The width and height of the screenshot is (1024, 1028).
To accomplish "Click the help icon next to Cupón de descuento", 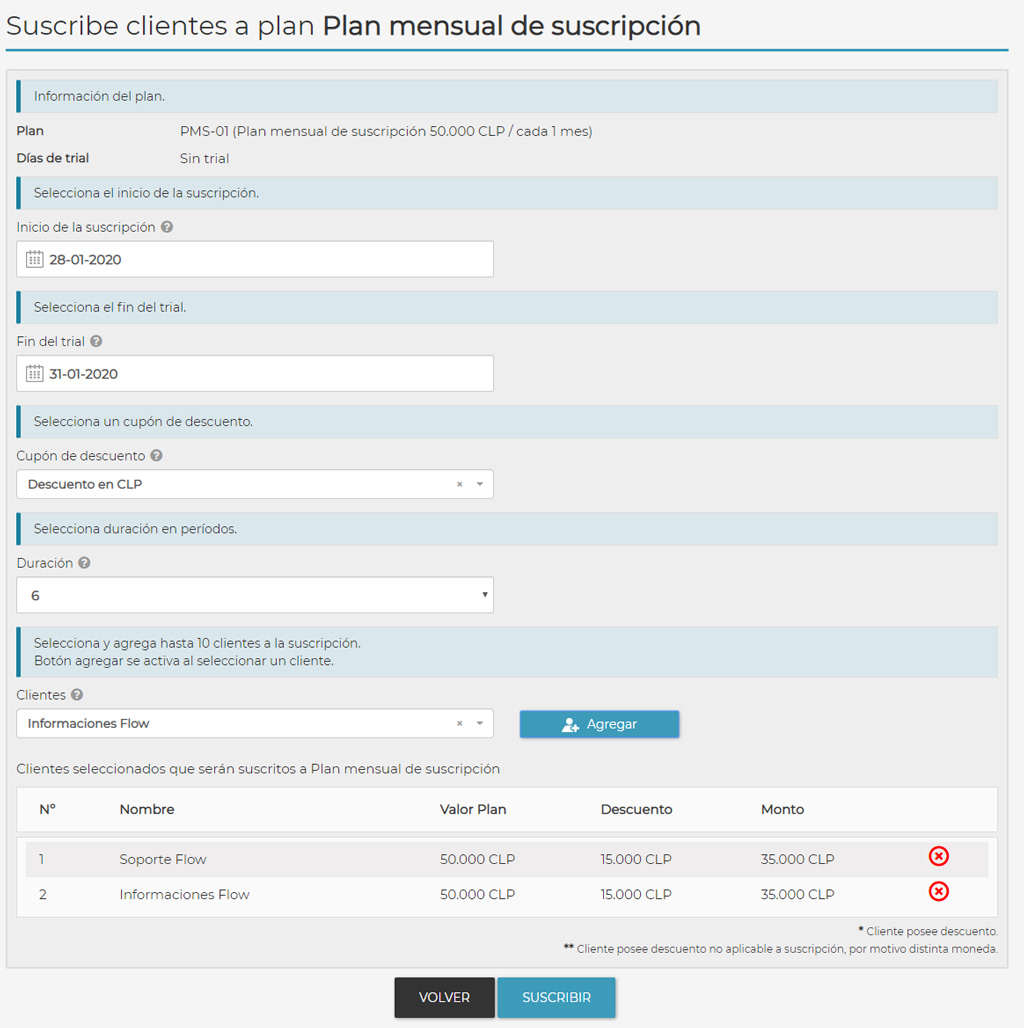I will [156, 455].
